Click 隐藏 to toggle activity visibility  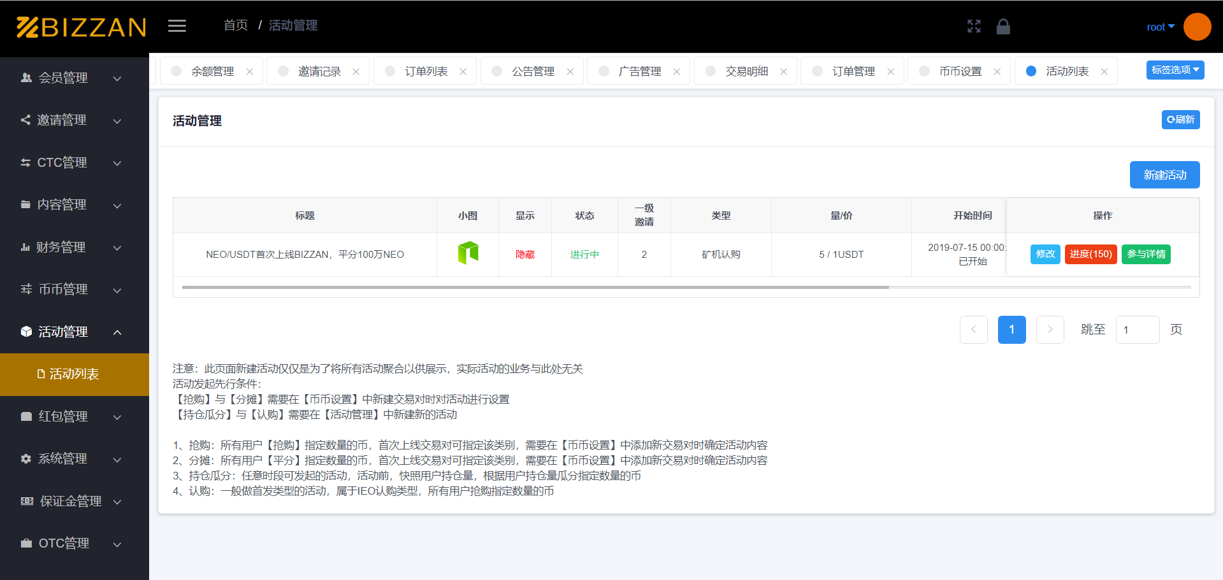(x=525, y=254)
